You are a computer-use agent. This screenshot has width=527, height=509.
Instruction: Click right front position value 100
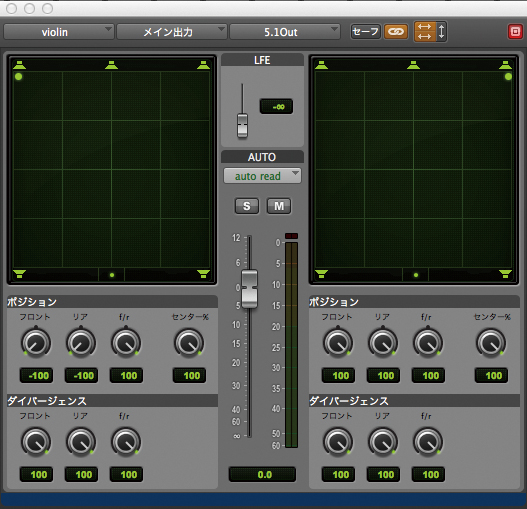(x=338, y=376)
